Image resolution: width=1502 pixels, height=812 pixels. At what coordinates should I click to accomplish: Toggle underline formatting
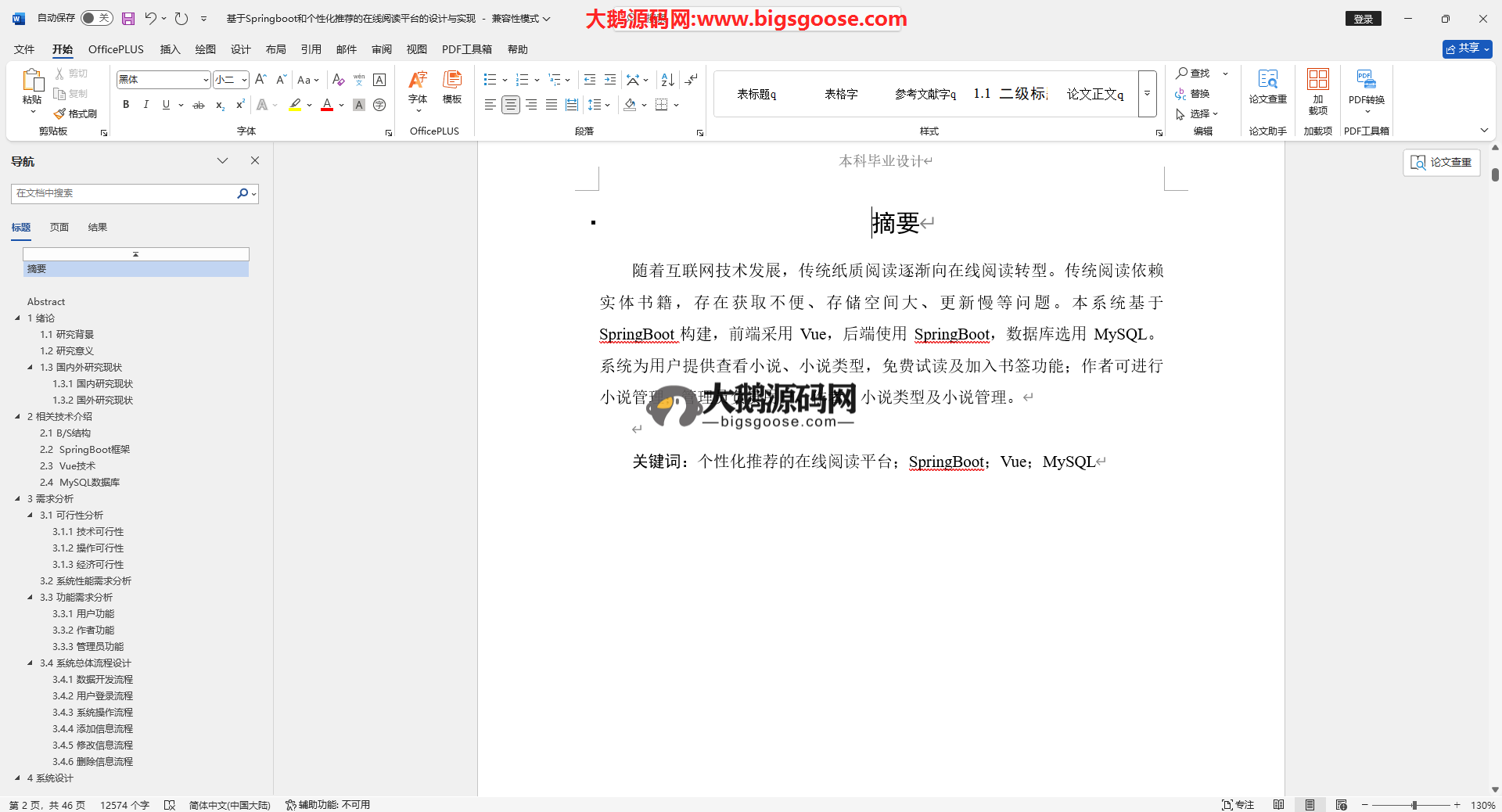coord(166,105)
